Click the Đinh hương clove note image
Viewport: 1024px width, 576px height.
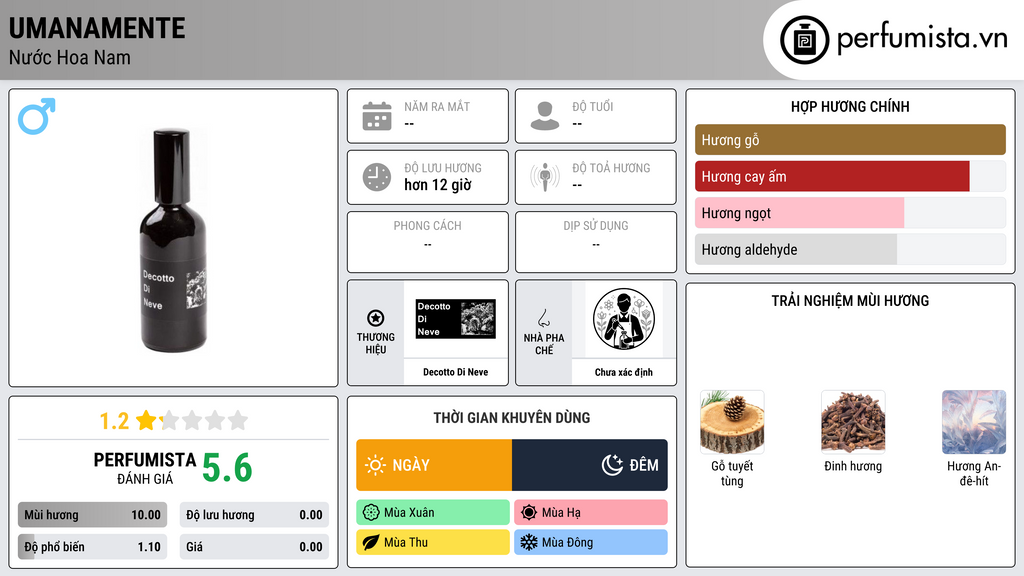[853, 422]
